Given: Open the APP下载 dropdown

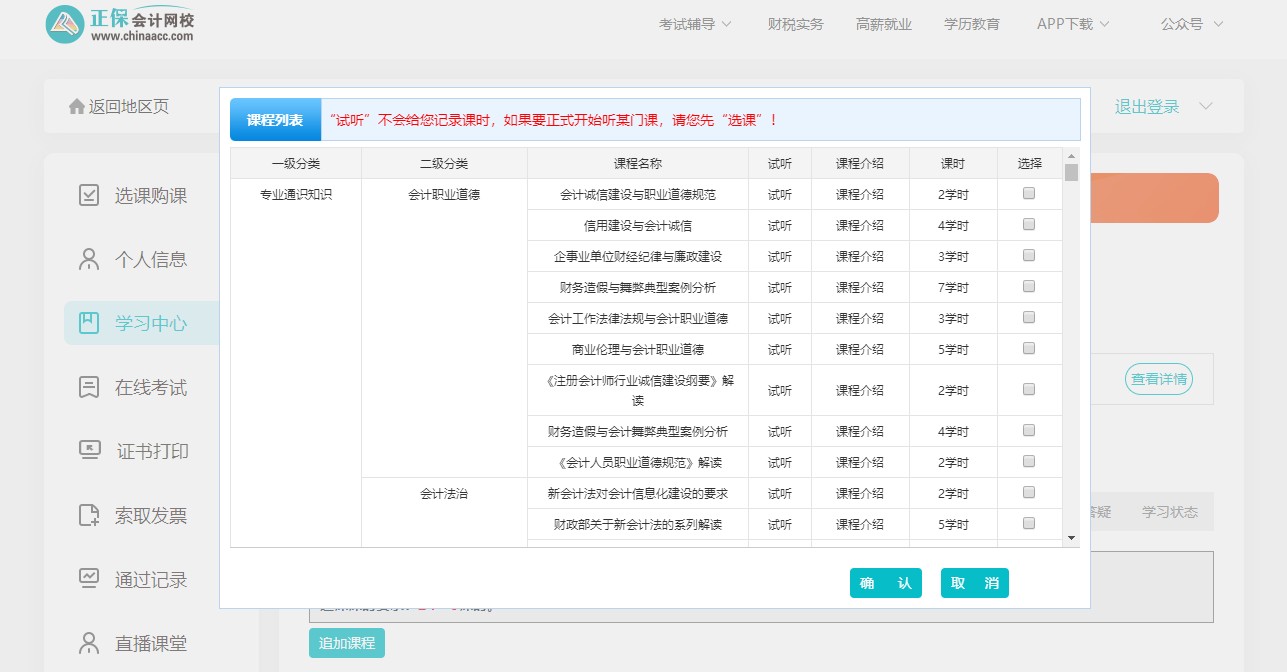Looking at the screenshot, I should click(x=1073, y=24).
